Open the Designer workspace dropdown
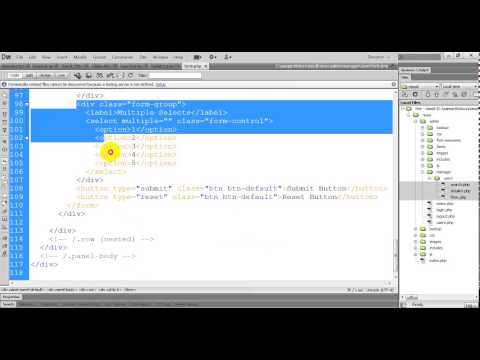This screenshot has height=360, width=480. click(x=378, y=57)
